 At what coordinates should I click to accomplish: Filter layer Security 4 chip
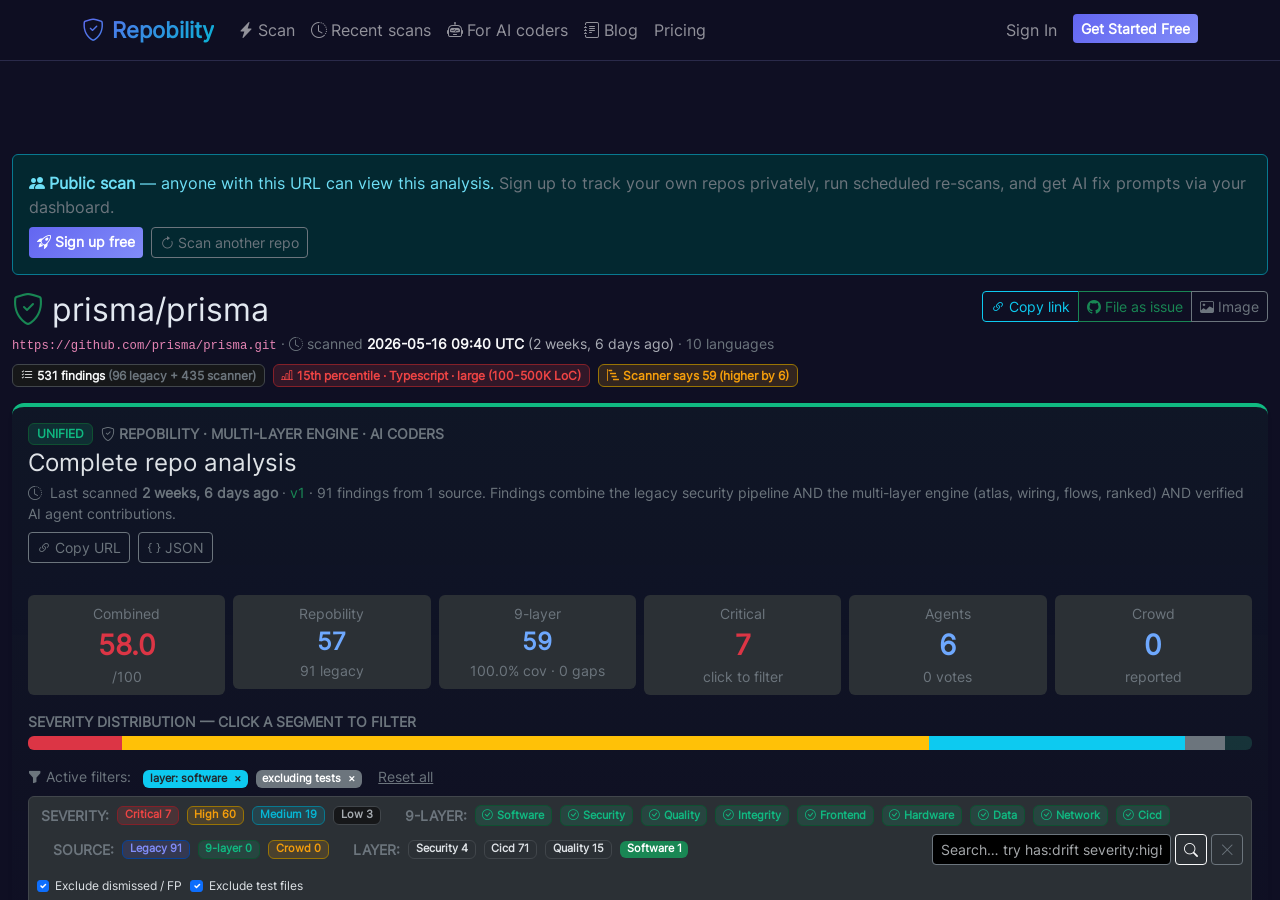coord(442,849)
